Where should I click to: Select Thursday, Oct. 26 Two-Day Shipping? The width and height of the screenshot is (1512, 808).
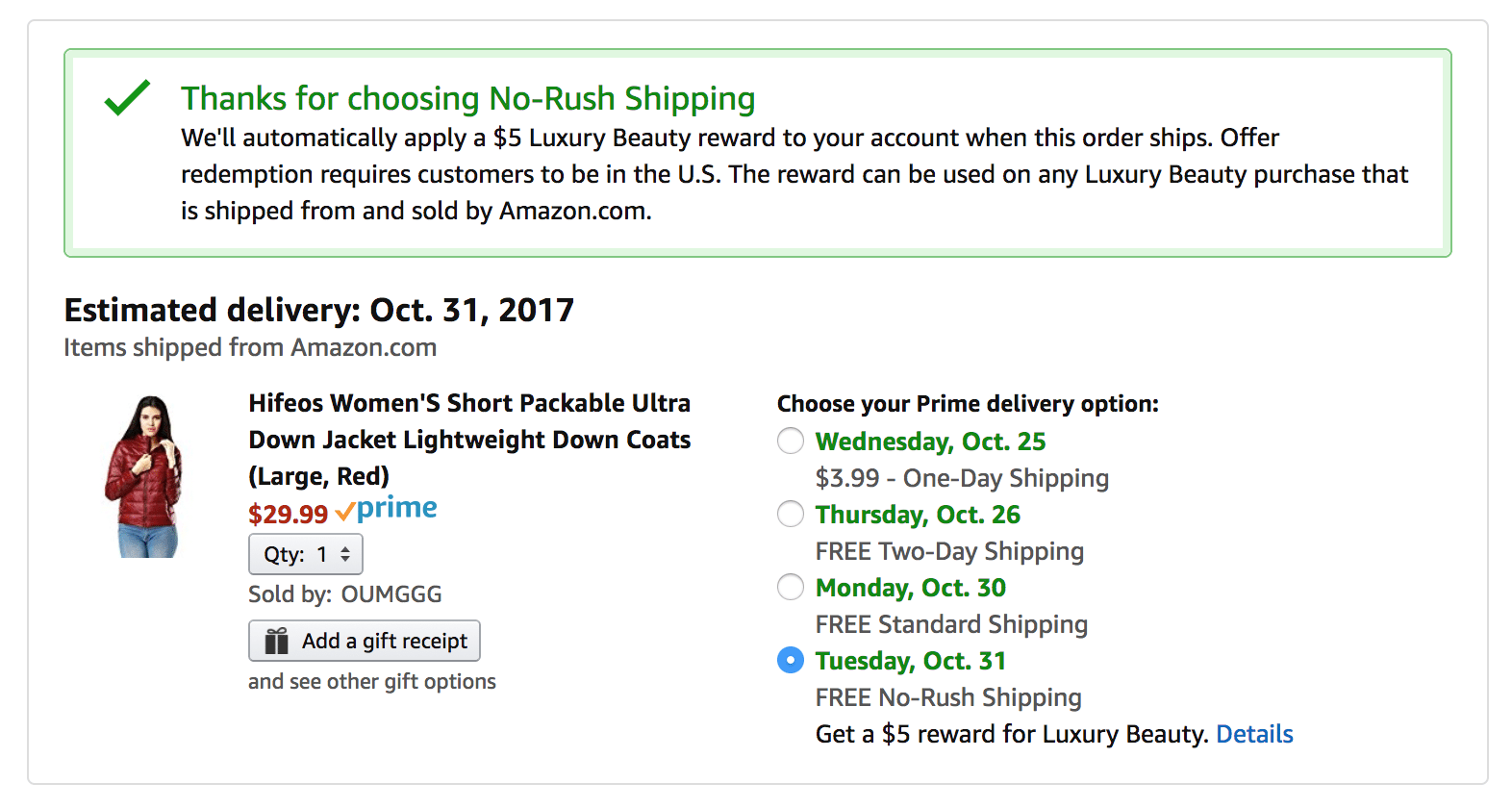pos(791,514)
